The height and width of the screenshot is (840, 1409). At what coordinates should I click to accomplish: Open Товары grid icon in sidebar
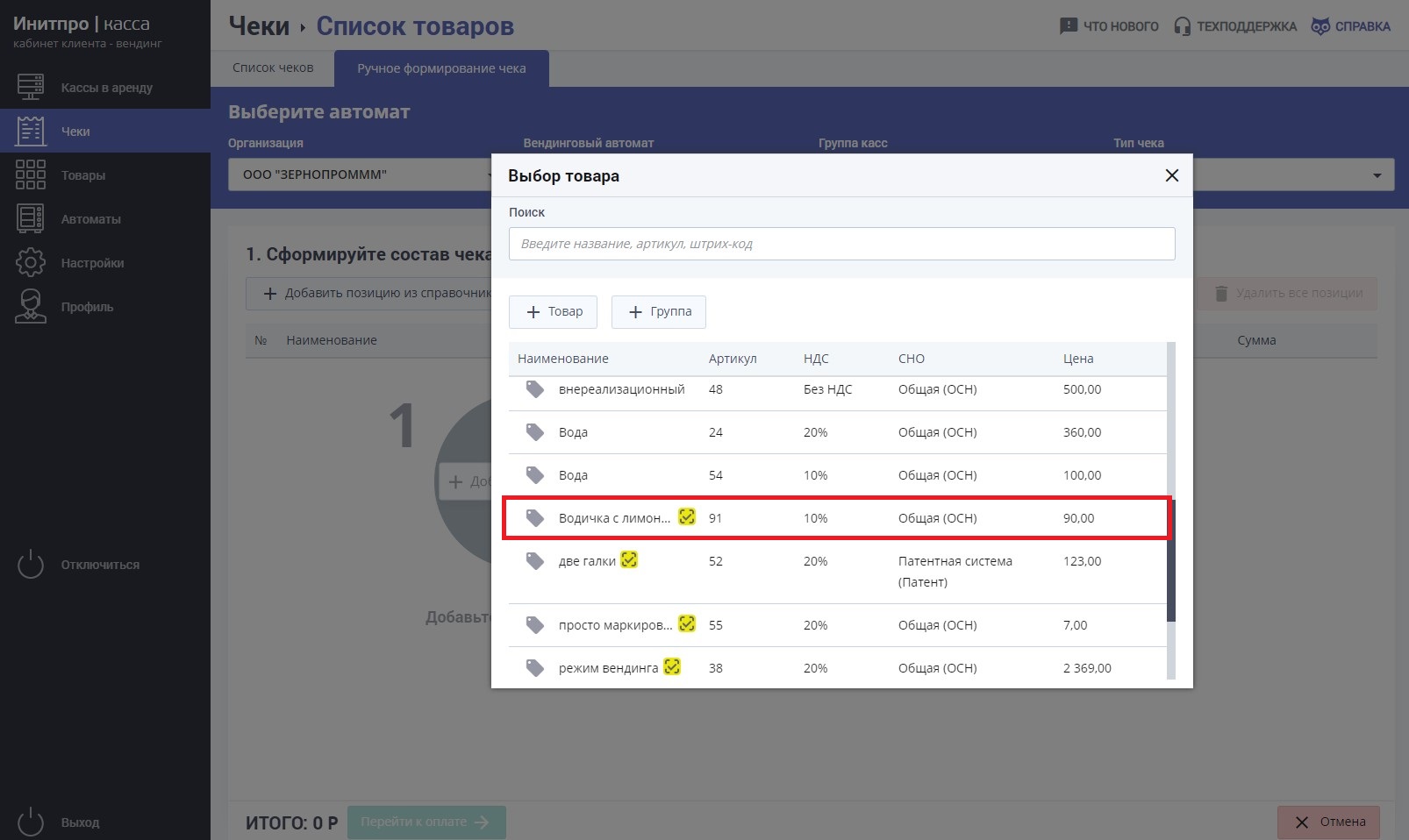click(31, 174)
